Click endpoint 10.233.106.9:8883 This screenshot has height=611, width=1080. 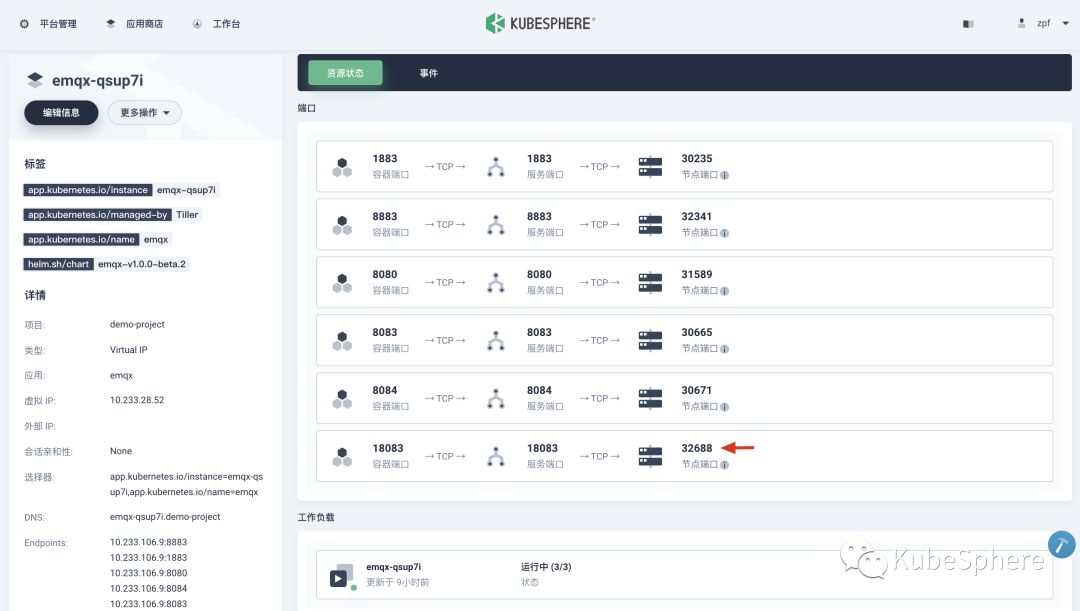[x=148, y=542]
